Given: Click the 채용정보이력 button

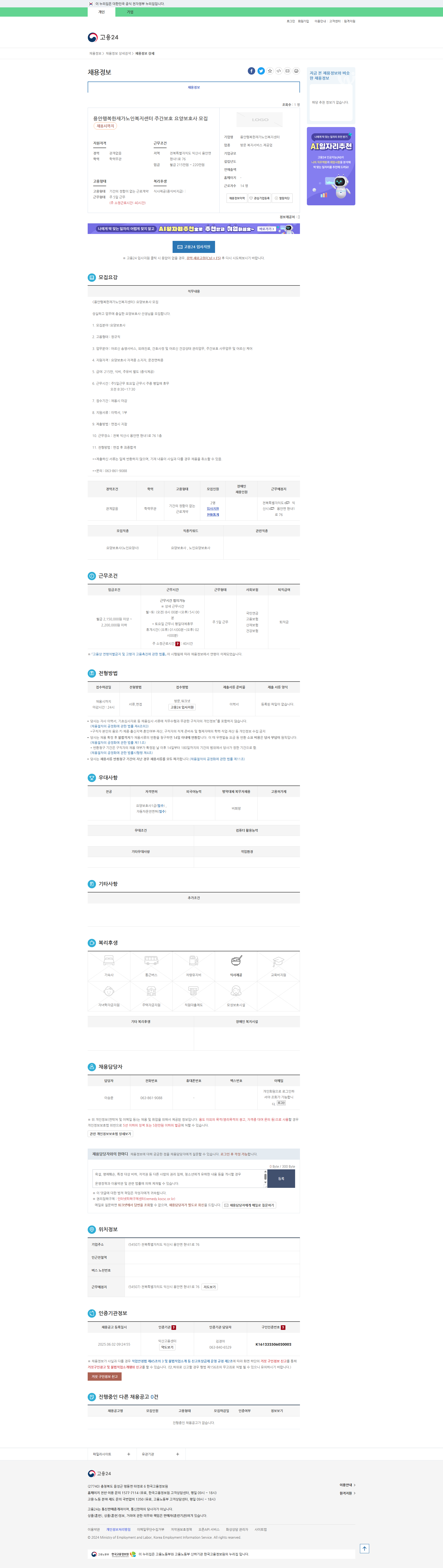Looking at the screenshot, I should click(237, 198).
